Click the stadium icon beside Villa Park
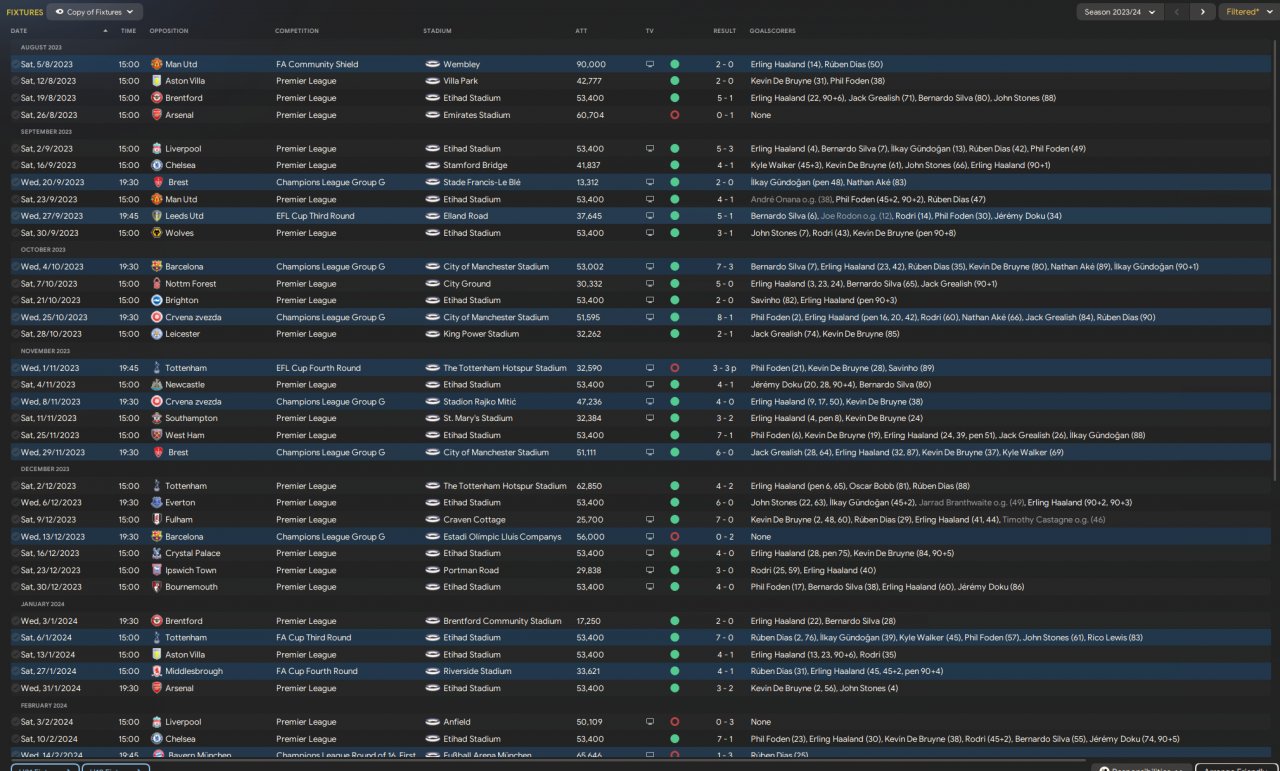 pos(432,81)
